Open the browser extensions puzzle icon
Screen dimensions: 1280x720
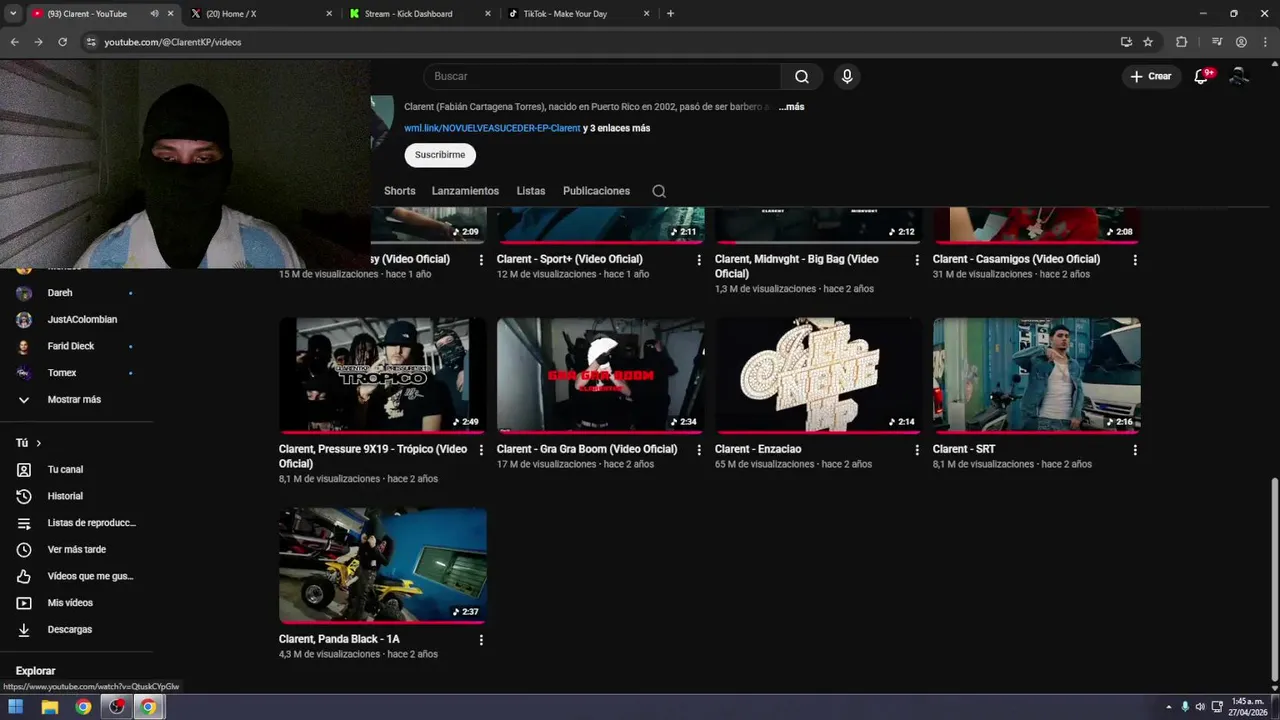[x=1181, y=42]
